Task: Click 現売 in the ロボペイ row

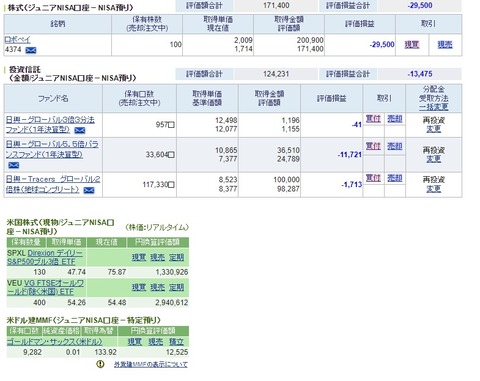Action: coord(445,45)
